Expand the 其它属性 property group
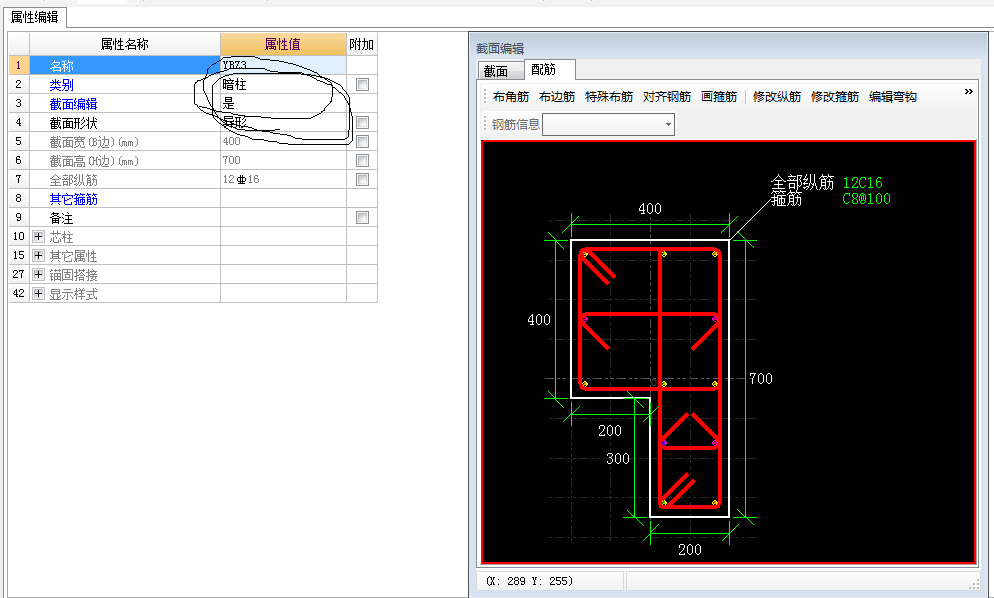The width and height of the screenshot is (994, 598). pyautogui.click(x=39, y=256)
